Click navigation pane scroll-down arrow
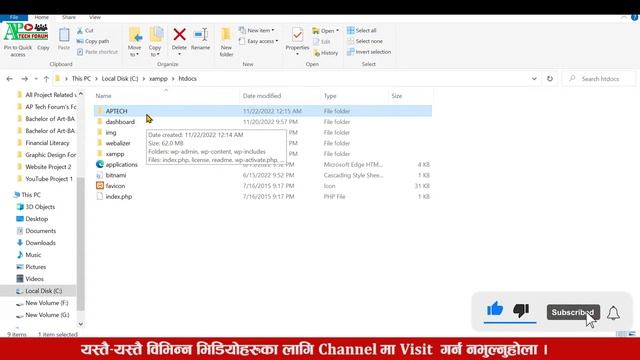Image resolution: width=640 pixels, height=360 pixels. click(81, 324)
